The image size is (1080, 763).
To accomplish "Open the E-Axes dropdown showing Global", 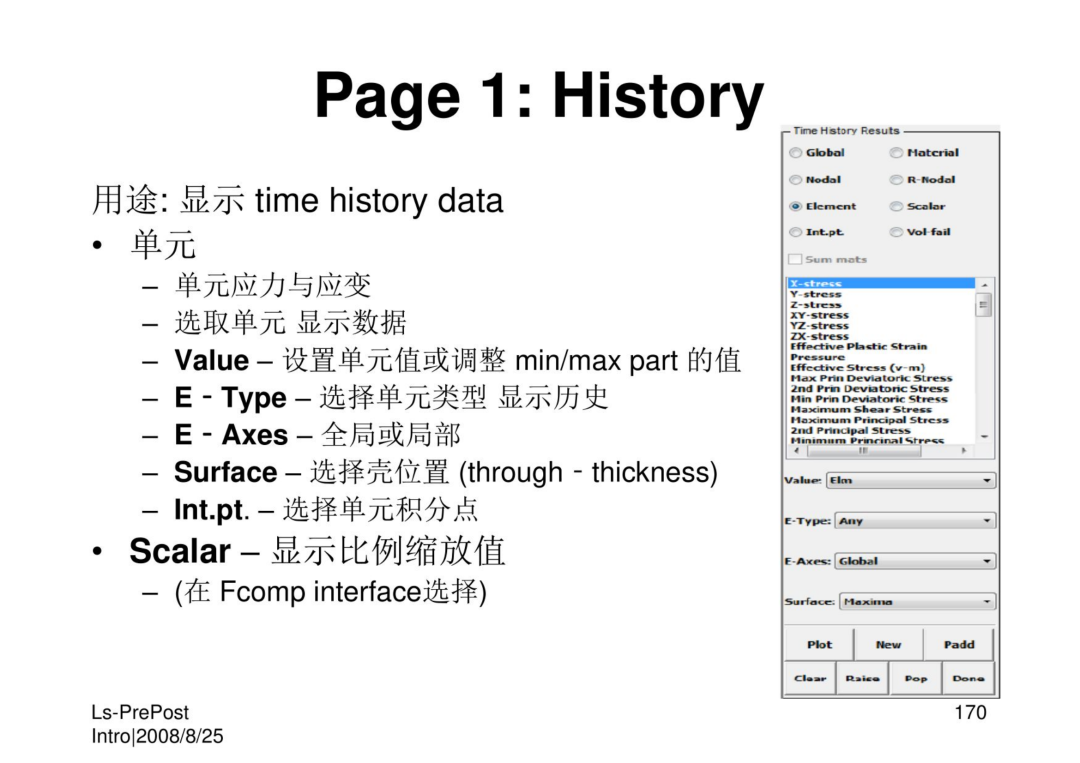I will click(x=915, y=561).
